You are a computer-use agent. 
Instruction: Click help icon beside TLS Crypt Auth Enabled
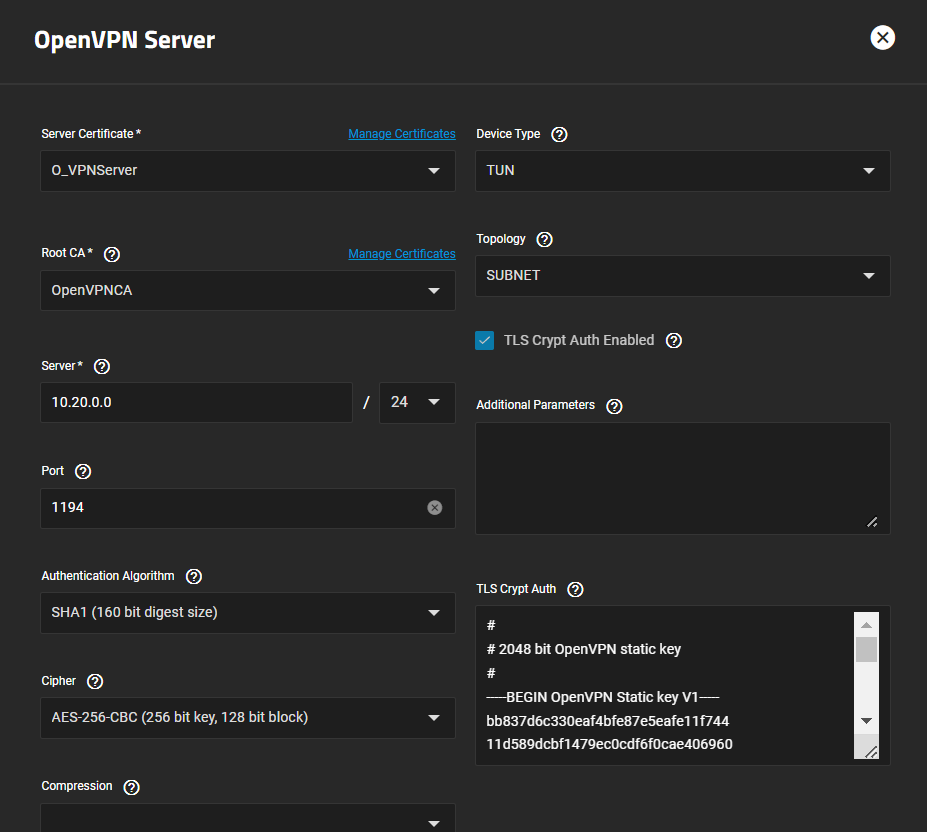674,341
